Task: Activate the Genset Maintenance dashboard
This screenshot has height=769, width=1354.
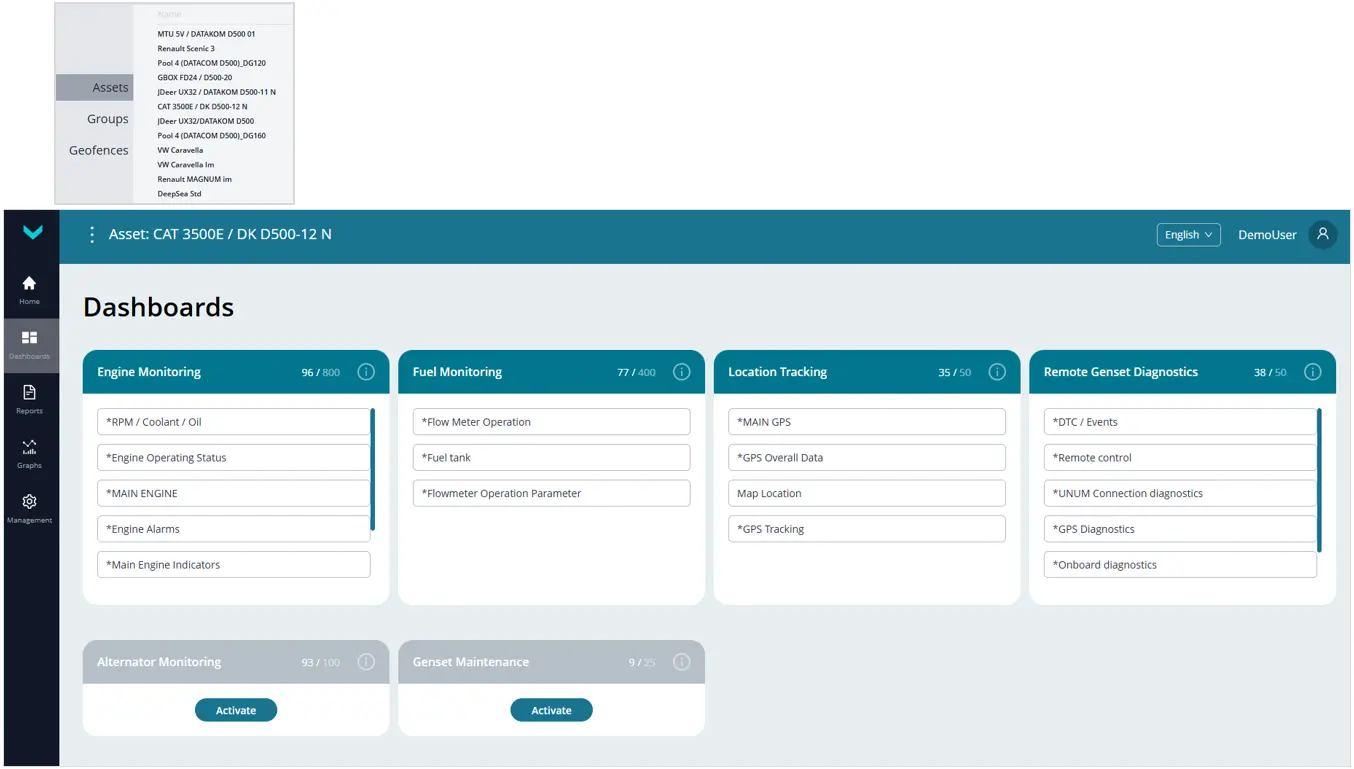Action: pyautogui.click(x=551, y=710)
